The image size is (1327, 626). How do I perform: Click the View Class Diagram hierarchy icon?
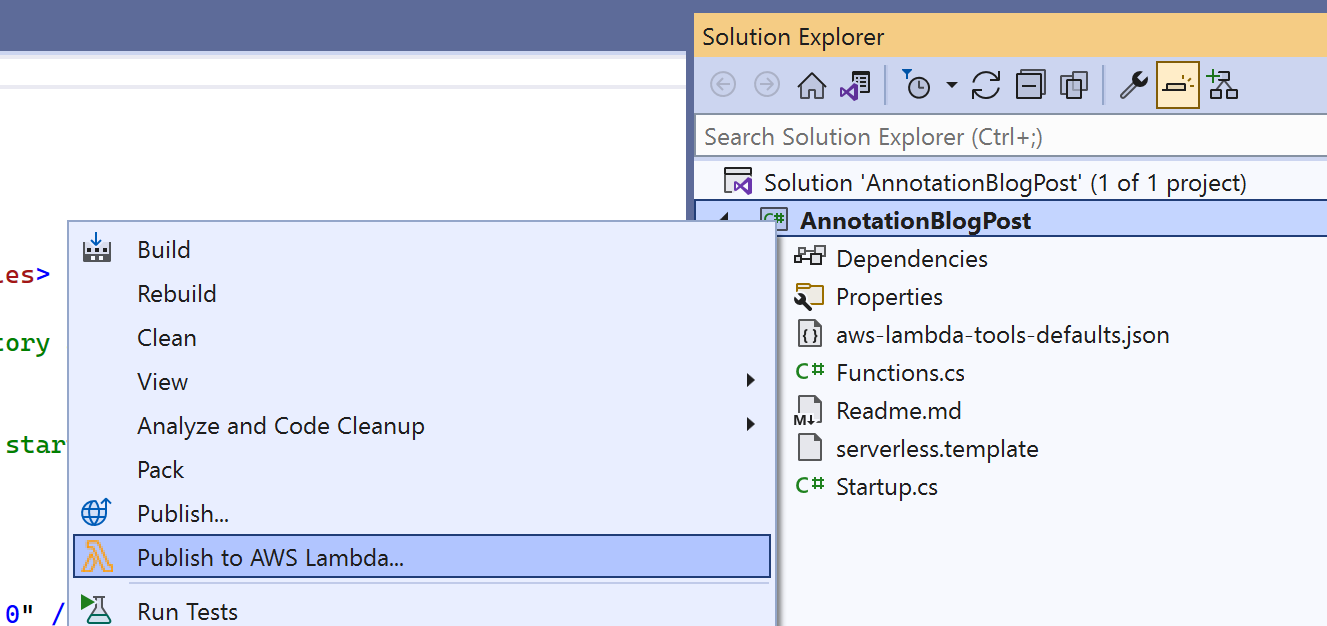[1222, 85]
